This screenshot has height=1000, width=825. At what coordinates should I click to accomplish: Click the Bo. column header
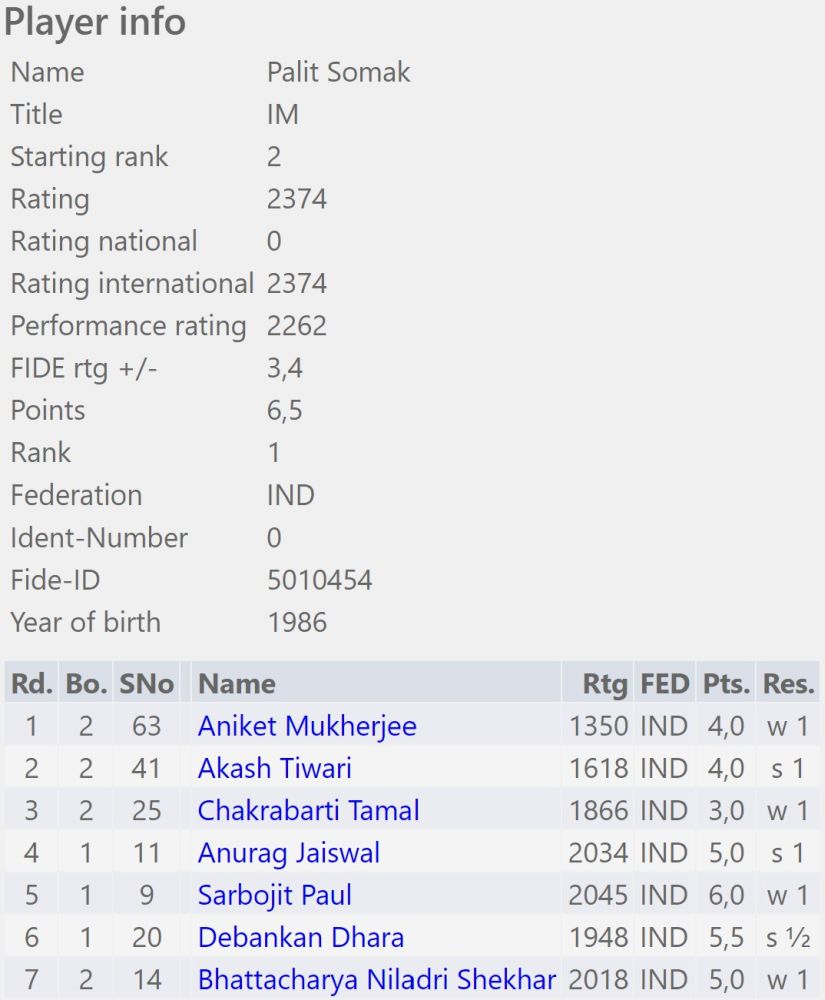point(86,684)
